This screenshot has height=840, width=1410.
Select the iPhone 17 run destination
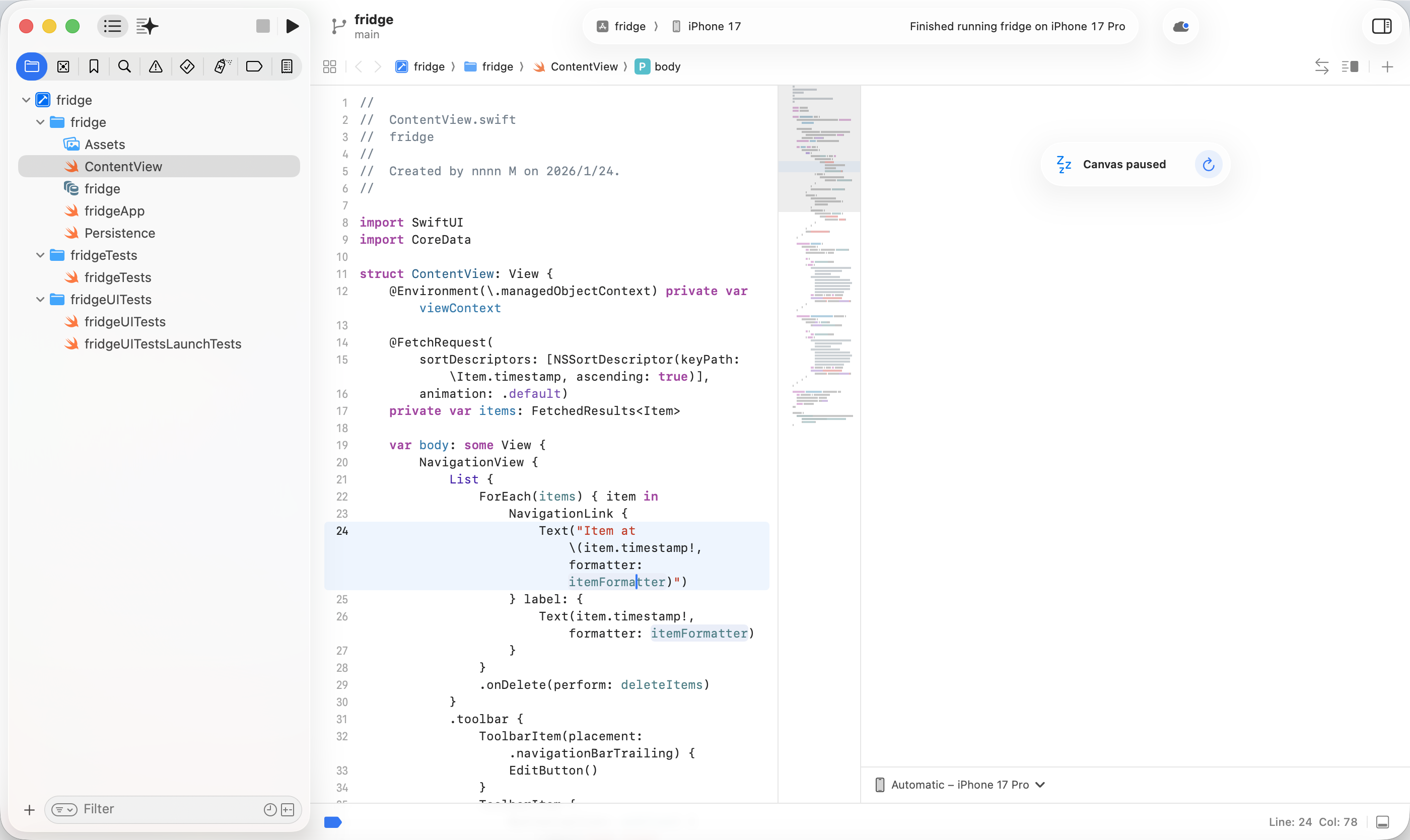click(x=707, y=27)
